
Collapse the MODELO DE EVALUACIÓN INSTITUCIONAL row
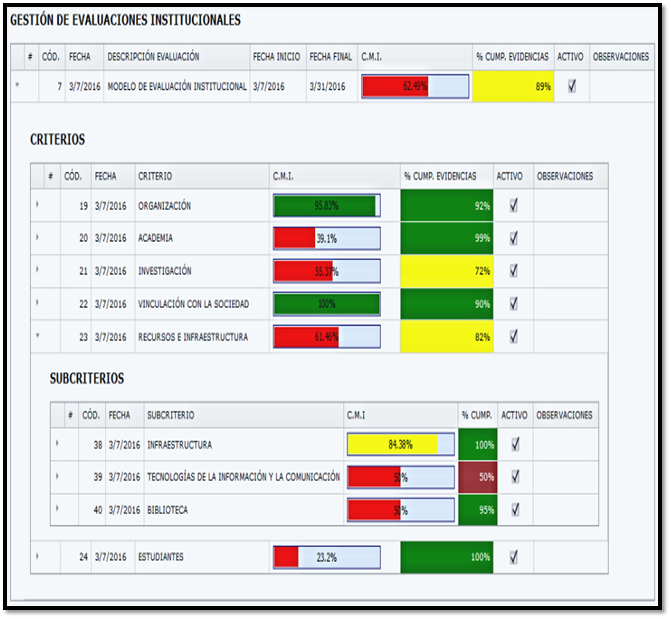coord(17,86)
